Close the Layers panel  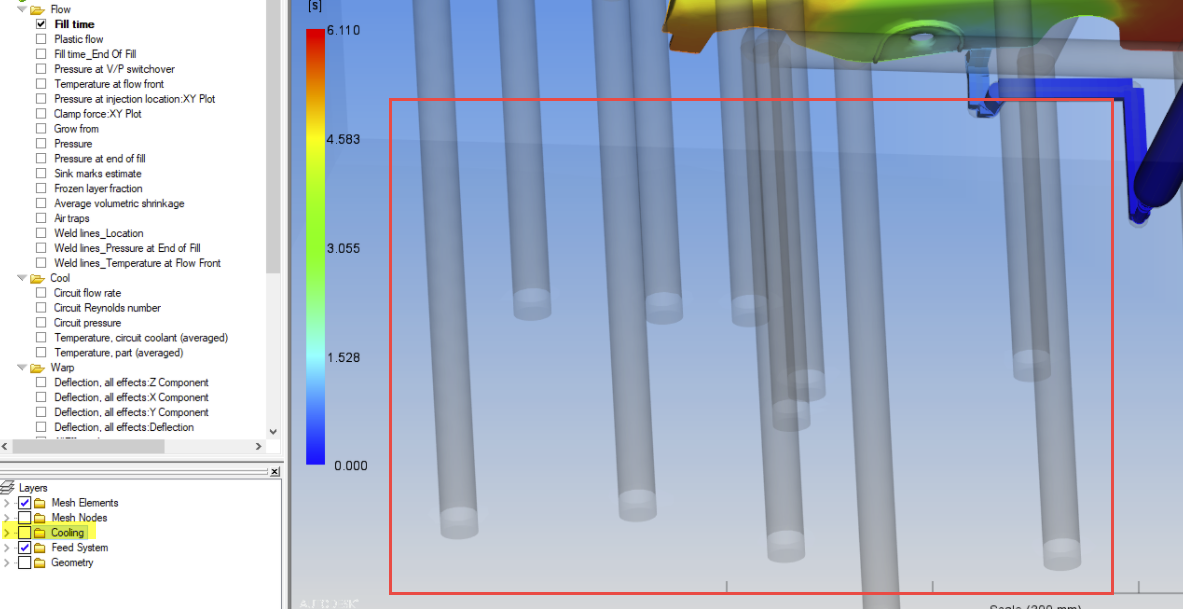pos(274,471)
